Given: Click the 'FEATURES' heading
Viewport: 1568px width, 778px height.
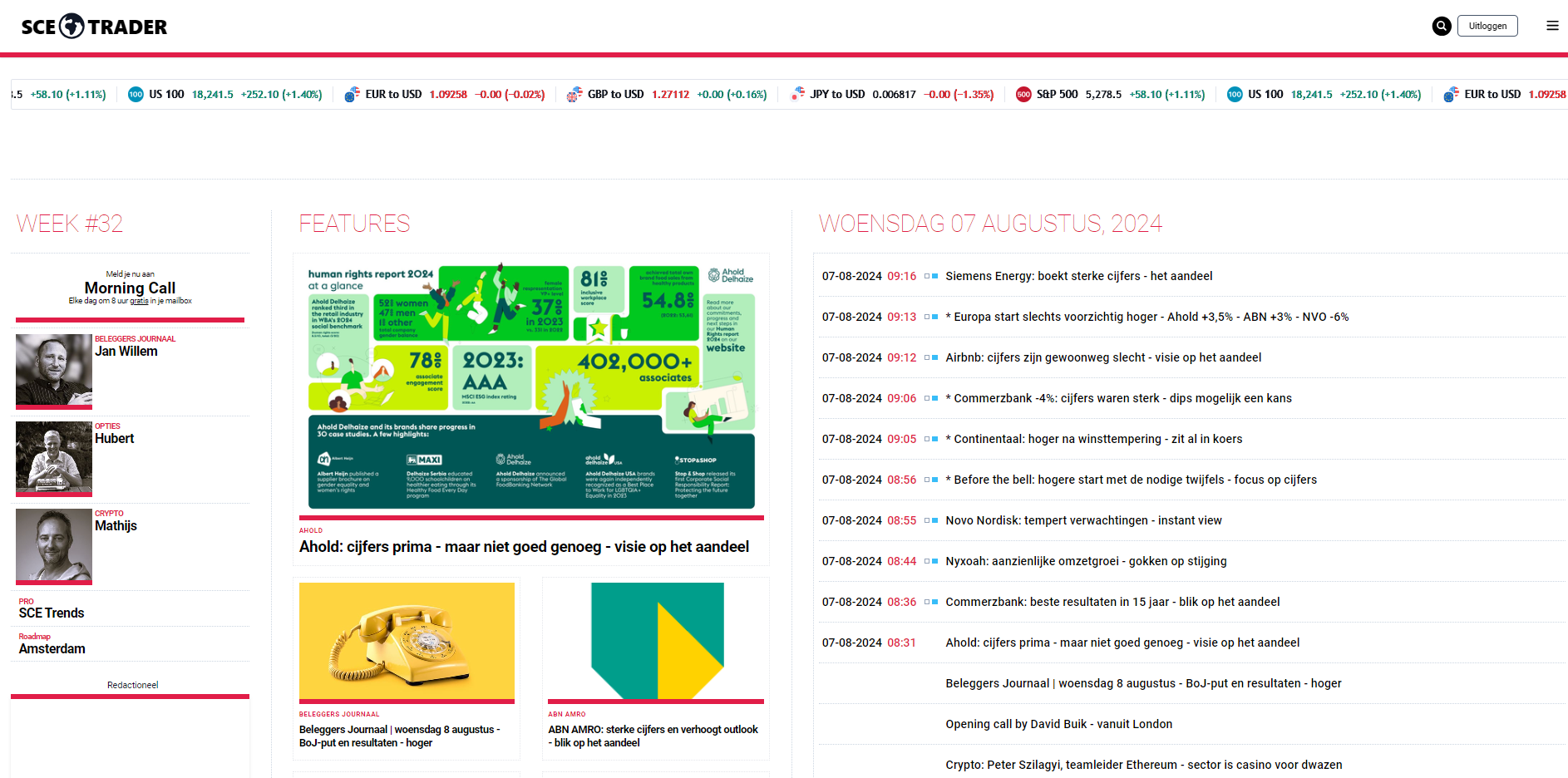Looking at the screenshot, I should 355,224.
